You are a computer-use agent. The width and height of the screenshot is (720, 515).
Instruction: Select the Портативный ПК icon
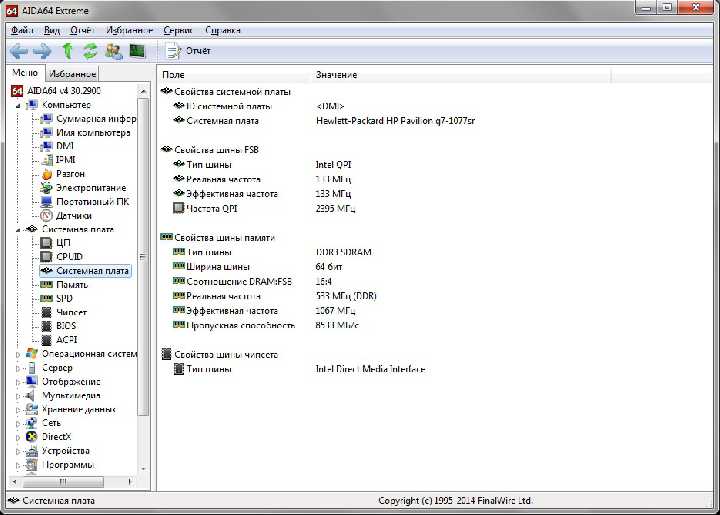click(46, 202)
